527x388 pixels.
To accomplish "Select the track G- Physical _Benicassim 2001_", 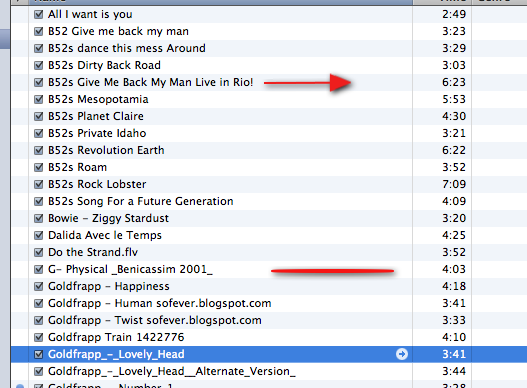I will coord(130,269).
